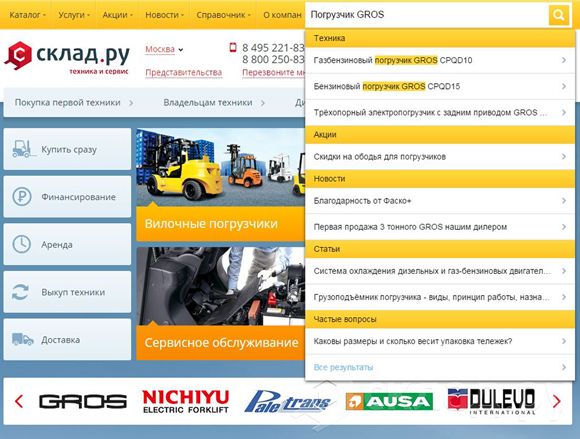Image resolution: width=580 pixels, height=439 pixels.
Task: Select result Бензиновый погрузчик GROS CPQD15
Action: (440, 87)
